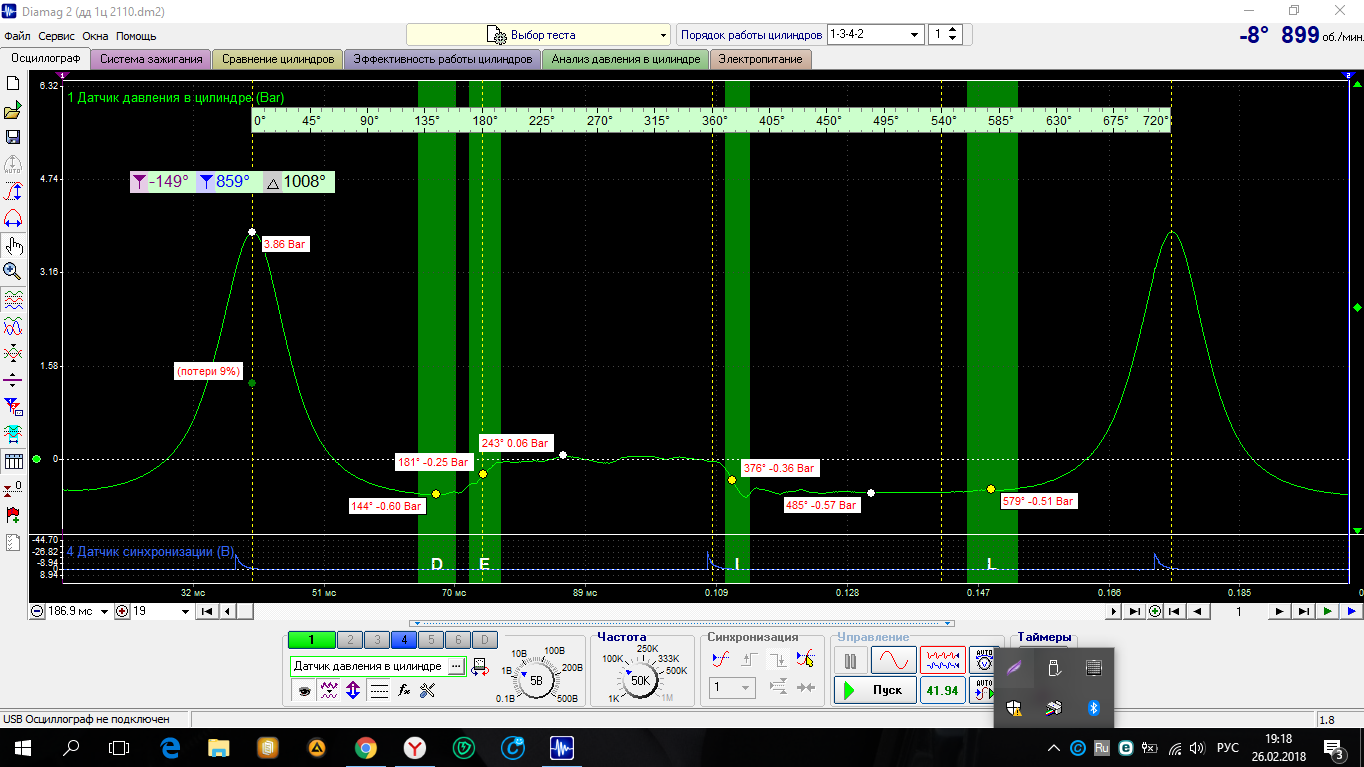The height and width of the screenshot is (767, 1364).
Task: Click the red flag add-marker icon
Action: point(13,515)
